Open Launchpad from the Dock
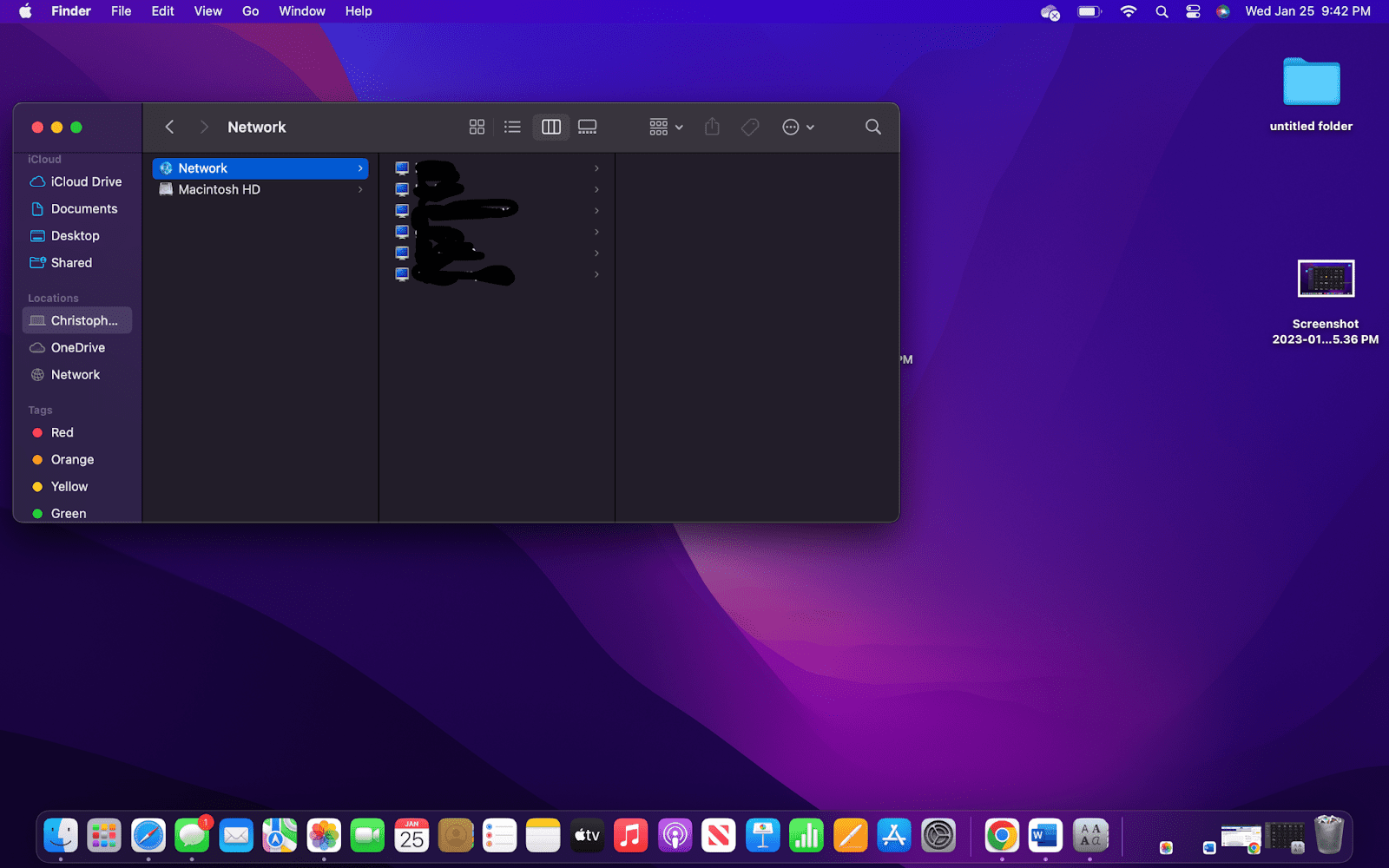 click(104, 836)
